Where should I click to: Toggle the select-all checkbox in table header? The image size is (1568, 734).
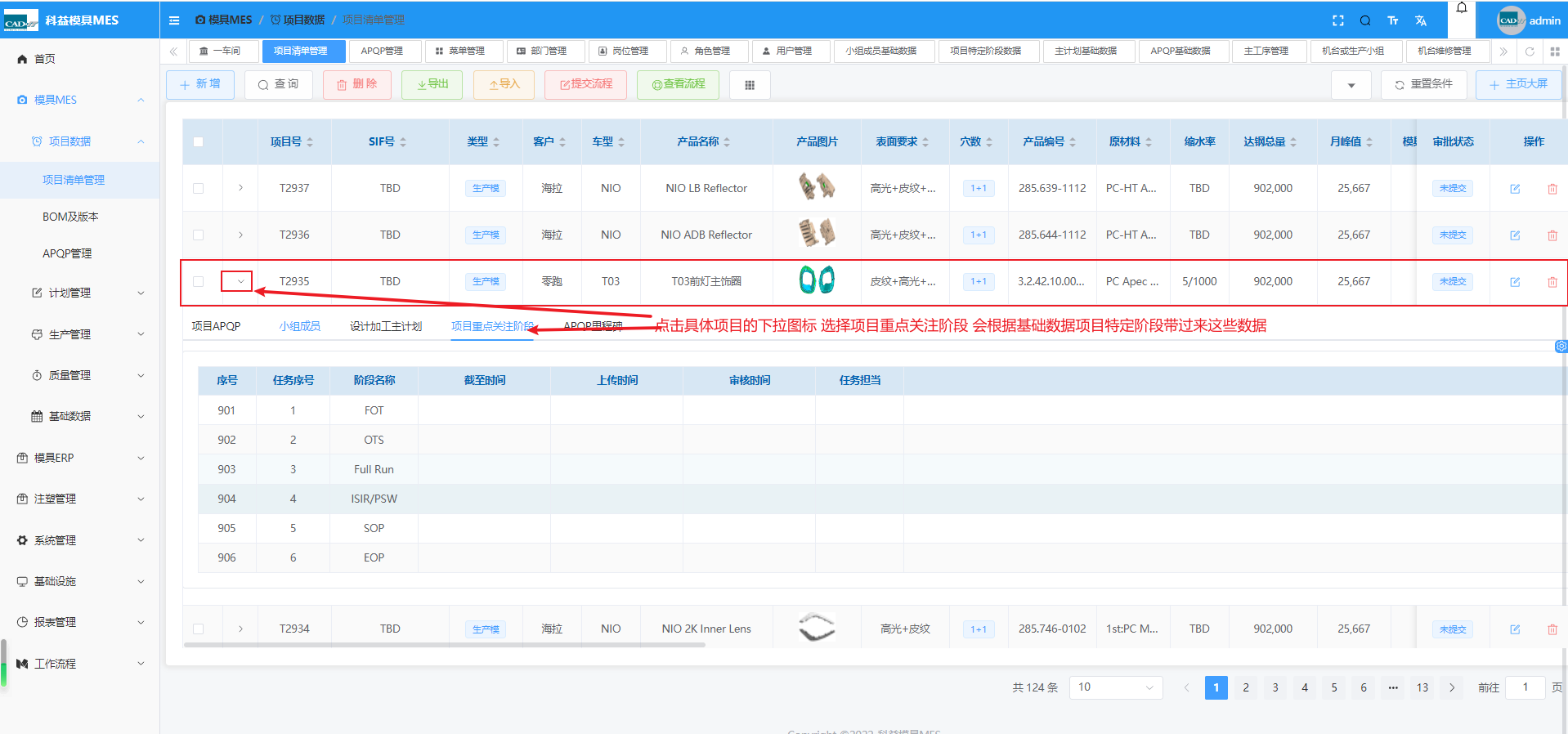pyautogui.click(x=198, y=141)
